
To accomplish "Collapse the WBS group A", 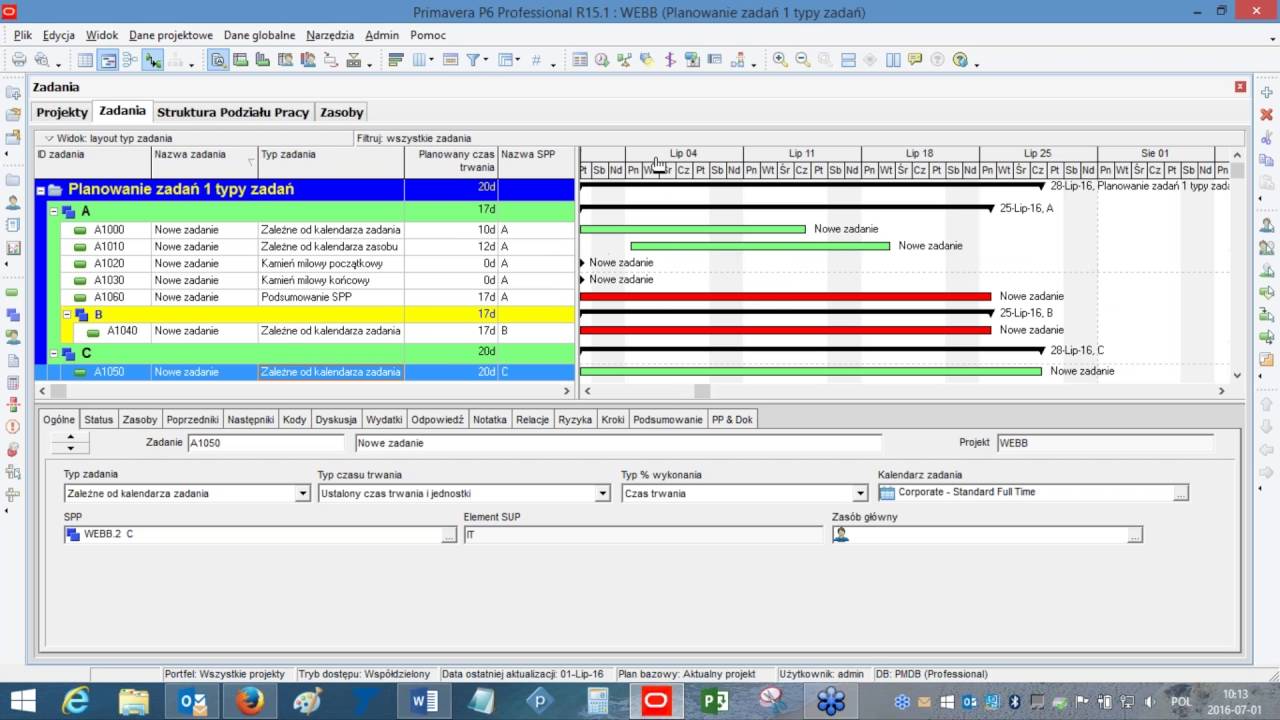I will 53,212.
